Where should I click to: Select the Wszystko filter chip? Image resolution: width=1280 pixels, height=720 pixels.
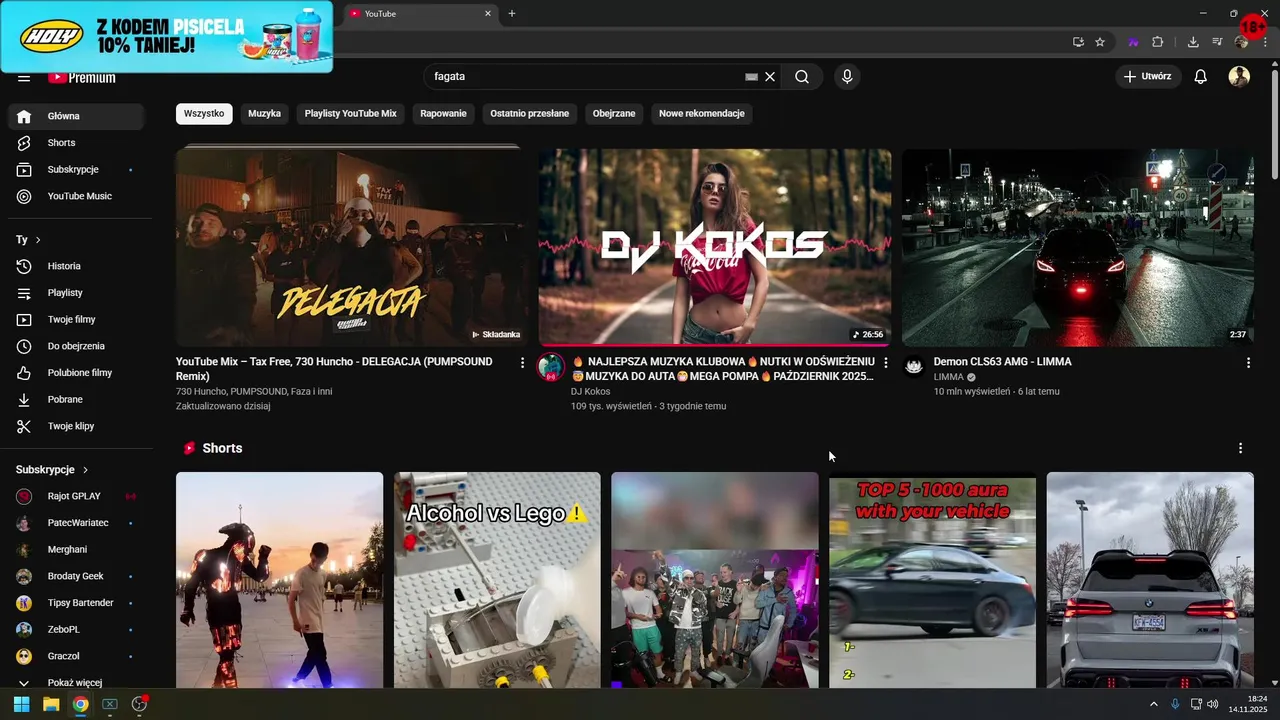click(204, 114)
